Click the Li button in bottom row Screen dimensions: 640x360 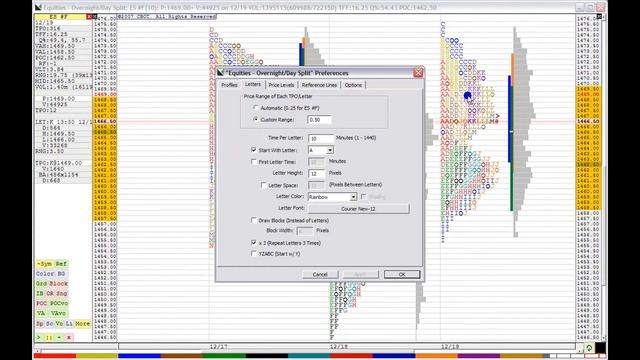pyautogui.click(x=69, y=324)
